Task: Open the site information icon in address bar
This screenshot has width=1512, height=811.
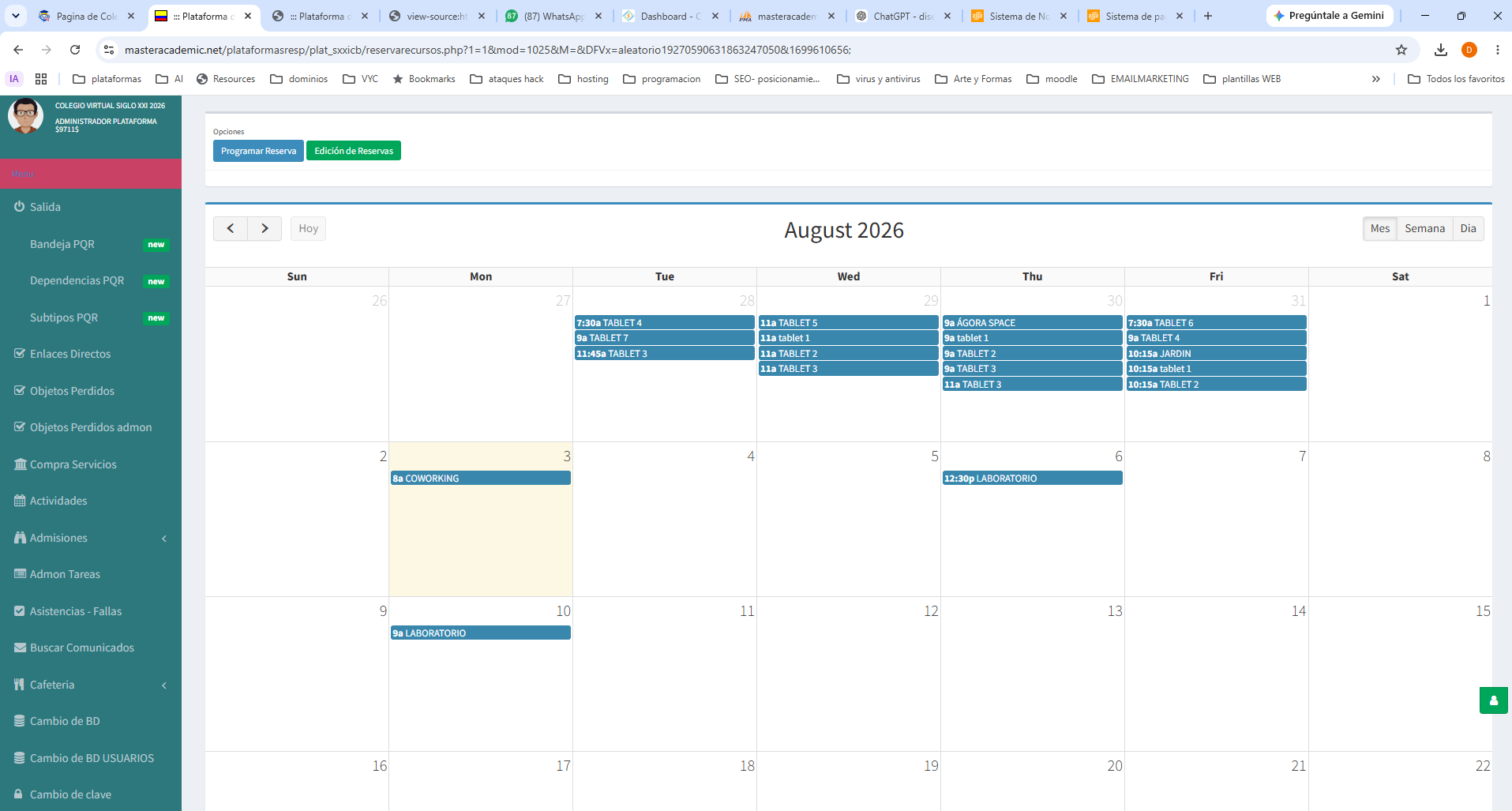Action: coord(109,50)
